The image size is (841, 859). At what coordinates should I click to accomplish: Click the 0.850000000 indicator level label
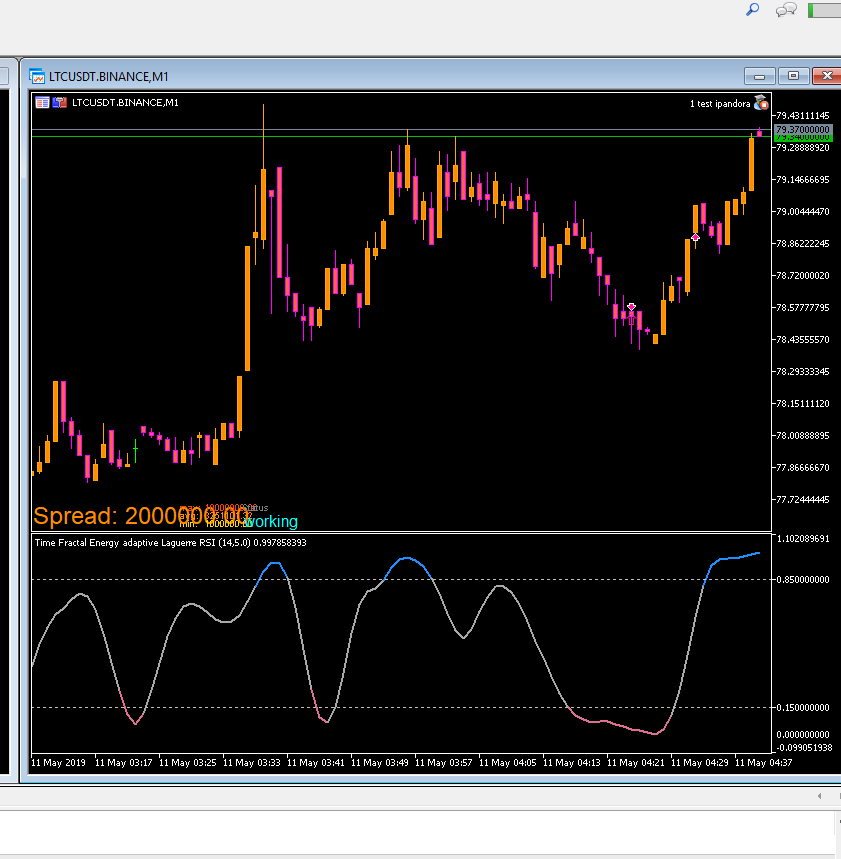(803, 580)
